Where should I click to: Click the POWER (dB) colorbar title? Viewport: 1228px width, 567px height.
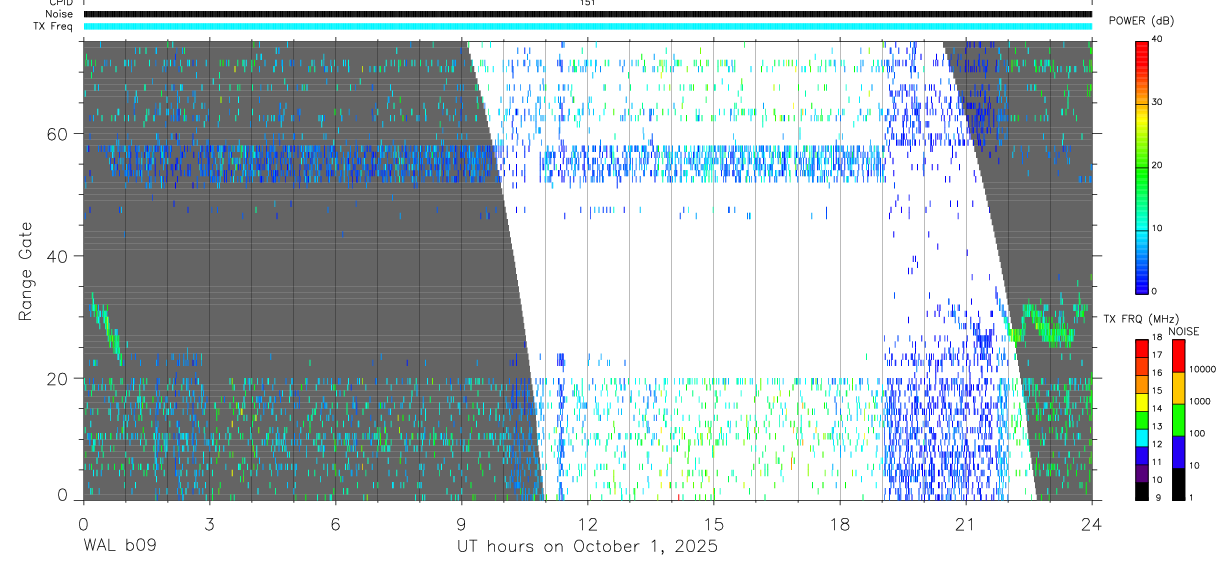point(1143,21)
